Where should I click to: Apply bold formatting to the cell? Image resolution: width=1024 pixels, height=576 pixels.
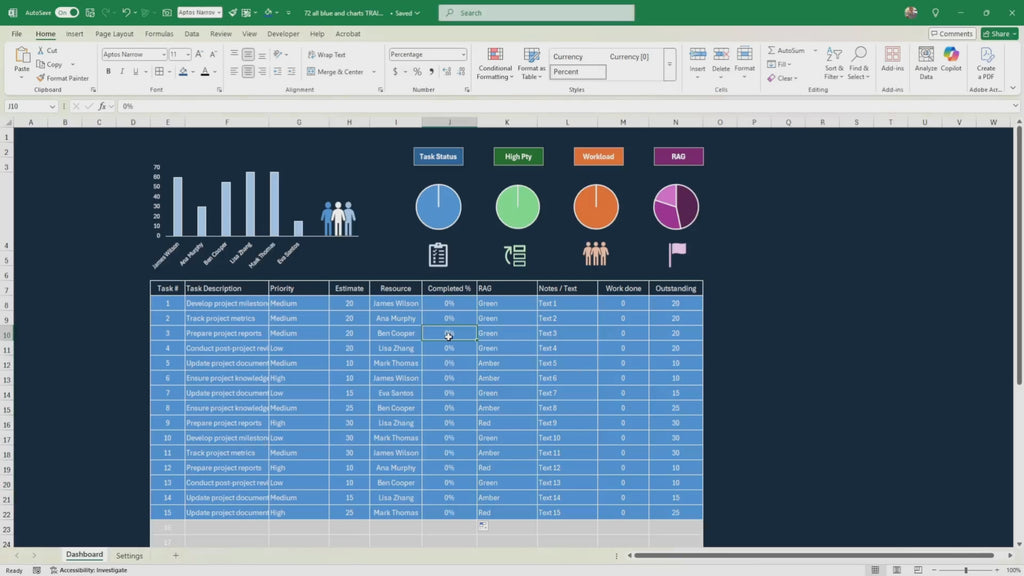tap(108, 72)
